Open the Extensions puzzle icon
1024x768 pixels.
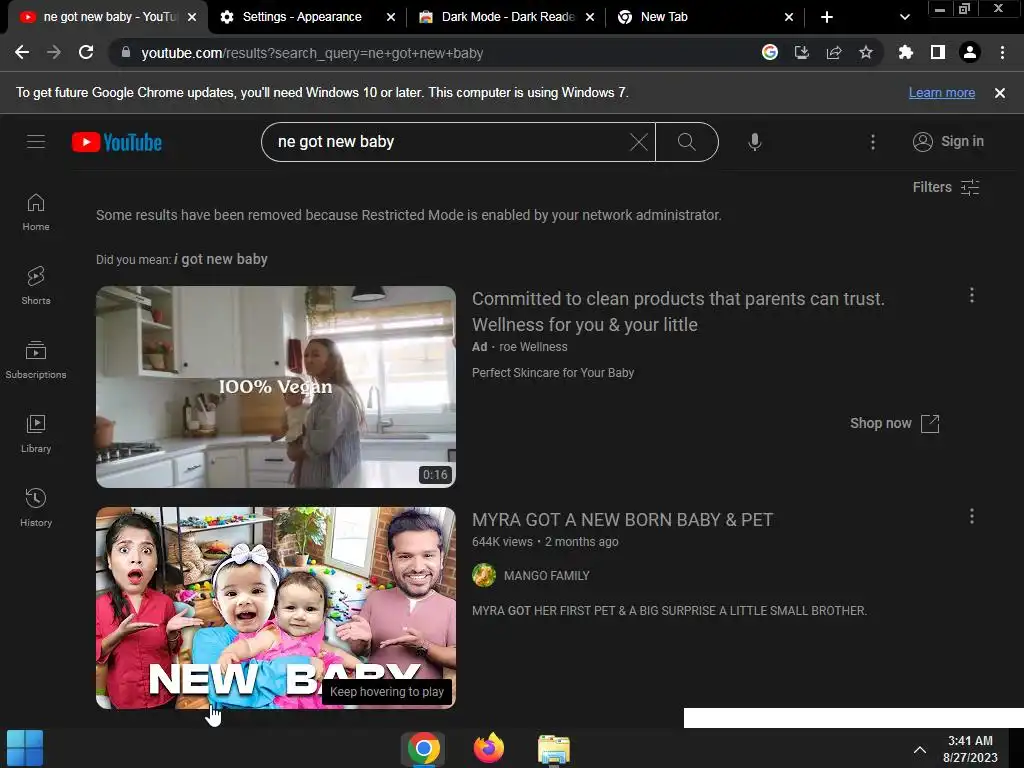coord(905,52)
